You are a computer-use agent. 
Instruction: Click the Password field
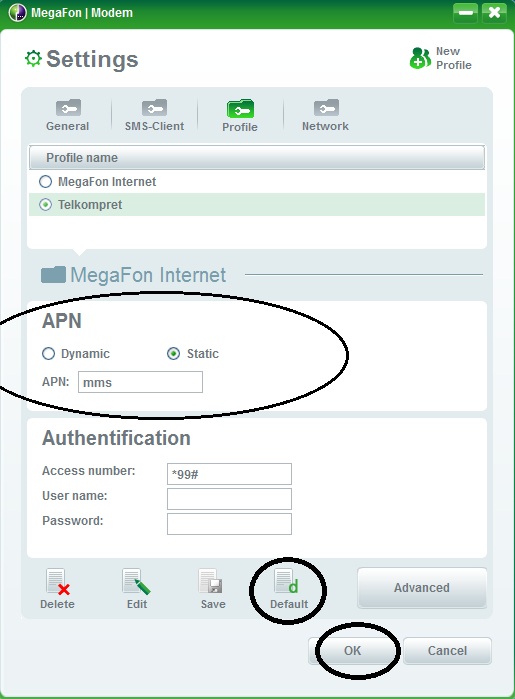(229, 524)
